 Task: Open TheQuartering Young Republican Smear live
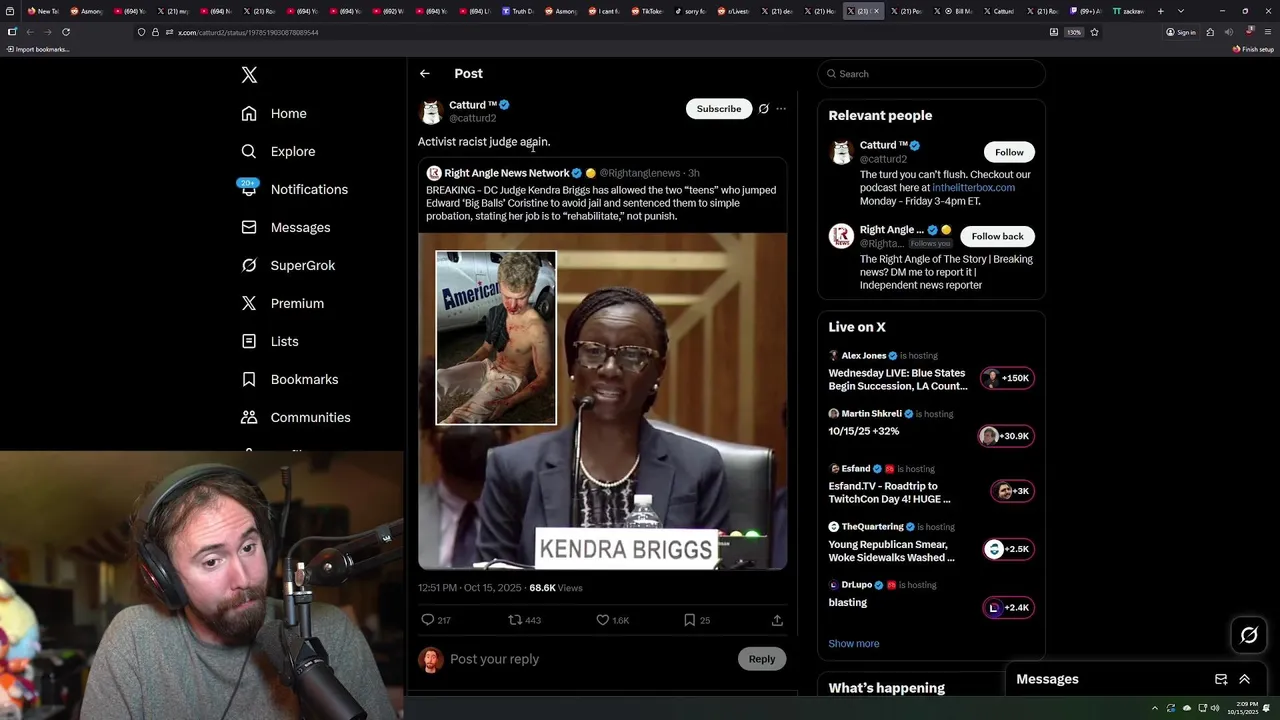(x=931, y=543)
